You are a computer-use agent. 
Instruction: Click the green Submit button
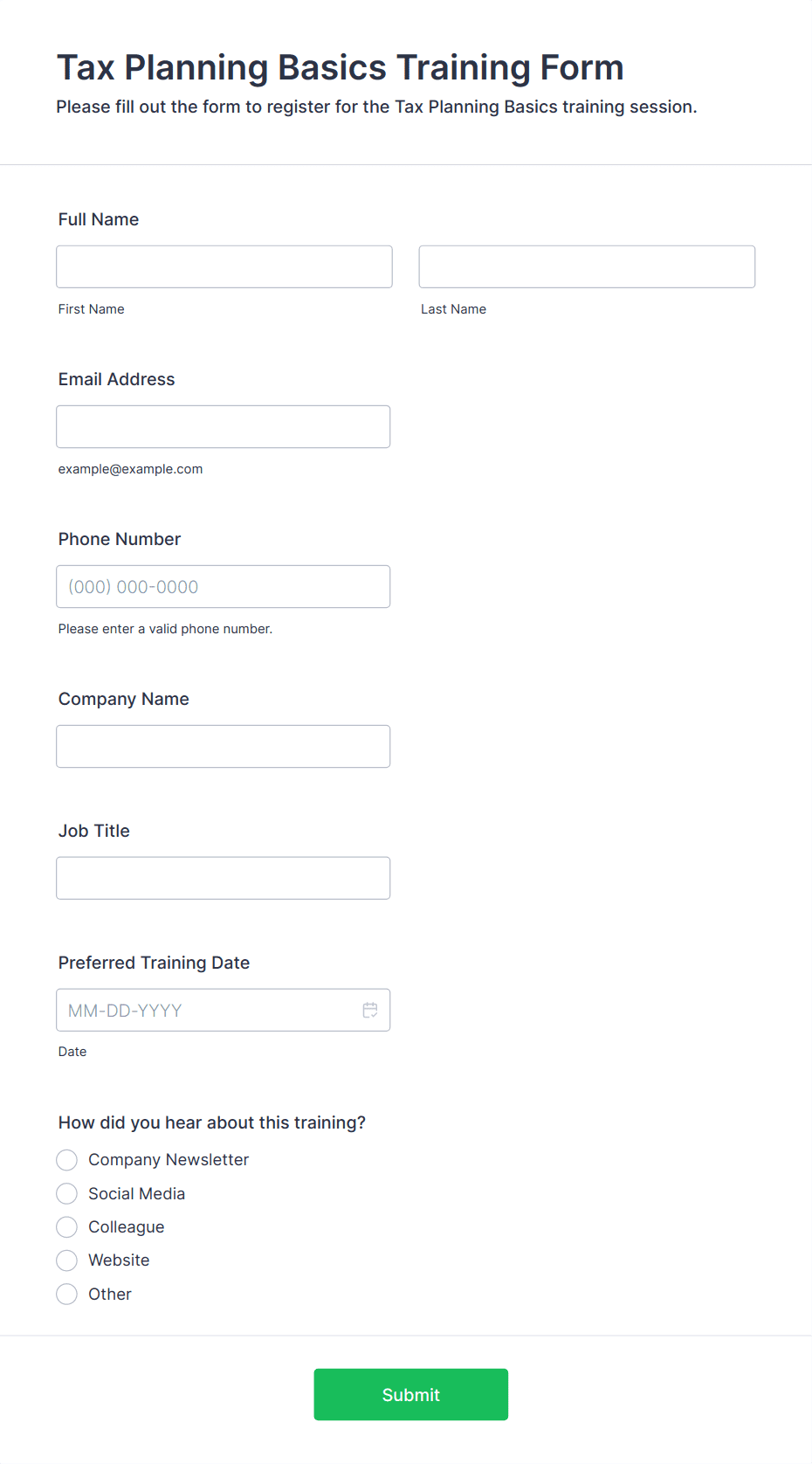coord(411,1394)
